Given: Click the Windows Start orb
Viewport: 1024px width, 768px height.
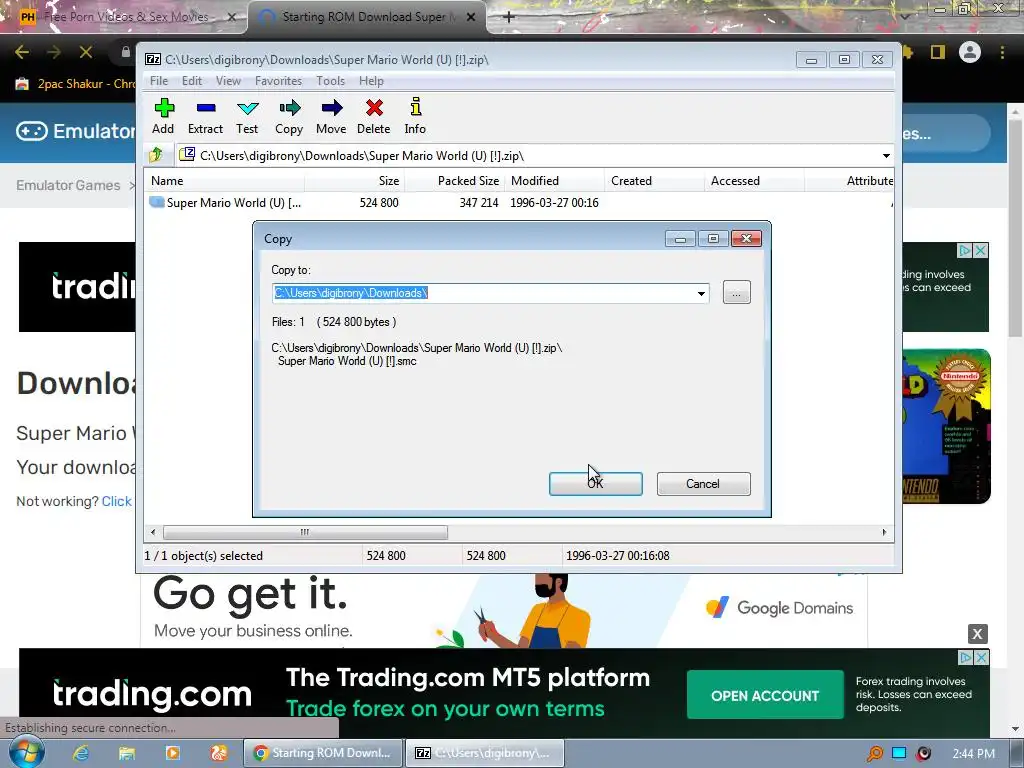Looking at the screenshot, I should pos(26,752).
